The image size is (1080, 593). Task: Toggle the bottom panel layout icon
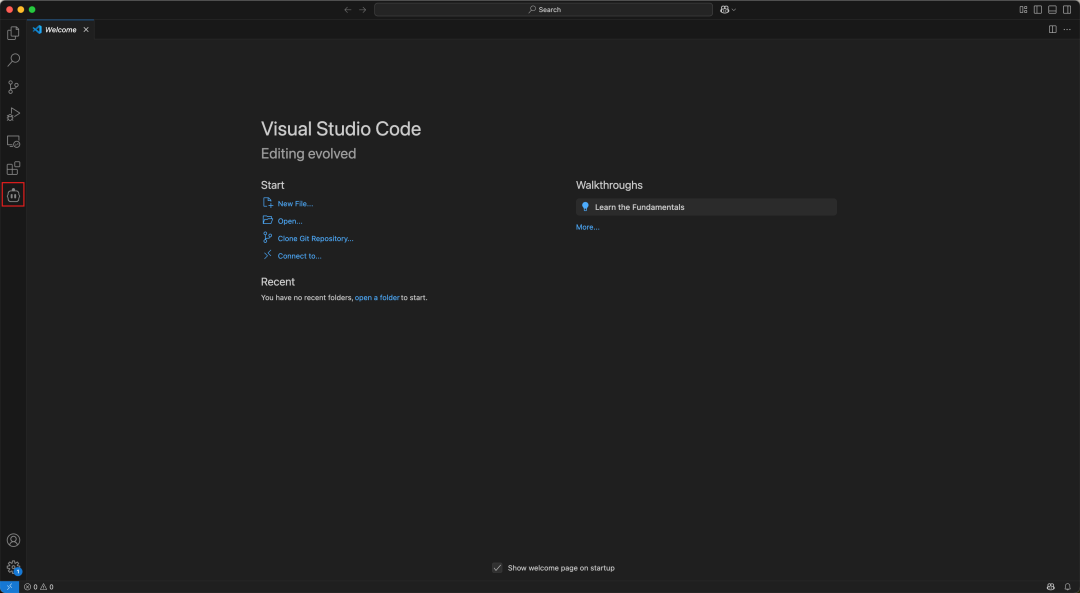coord(1052,10)
